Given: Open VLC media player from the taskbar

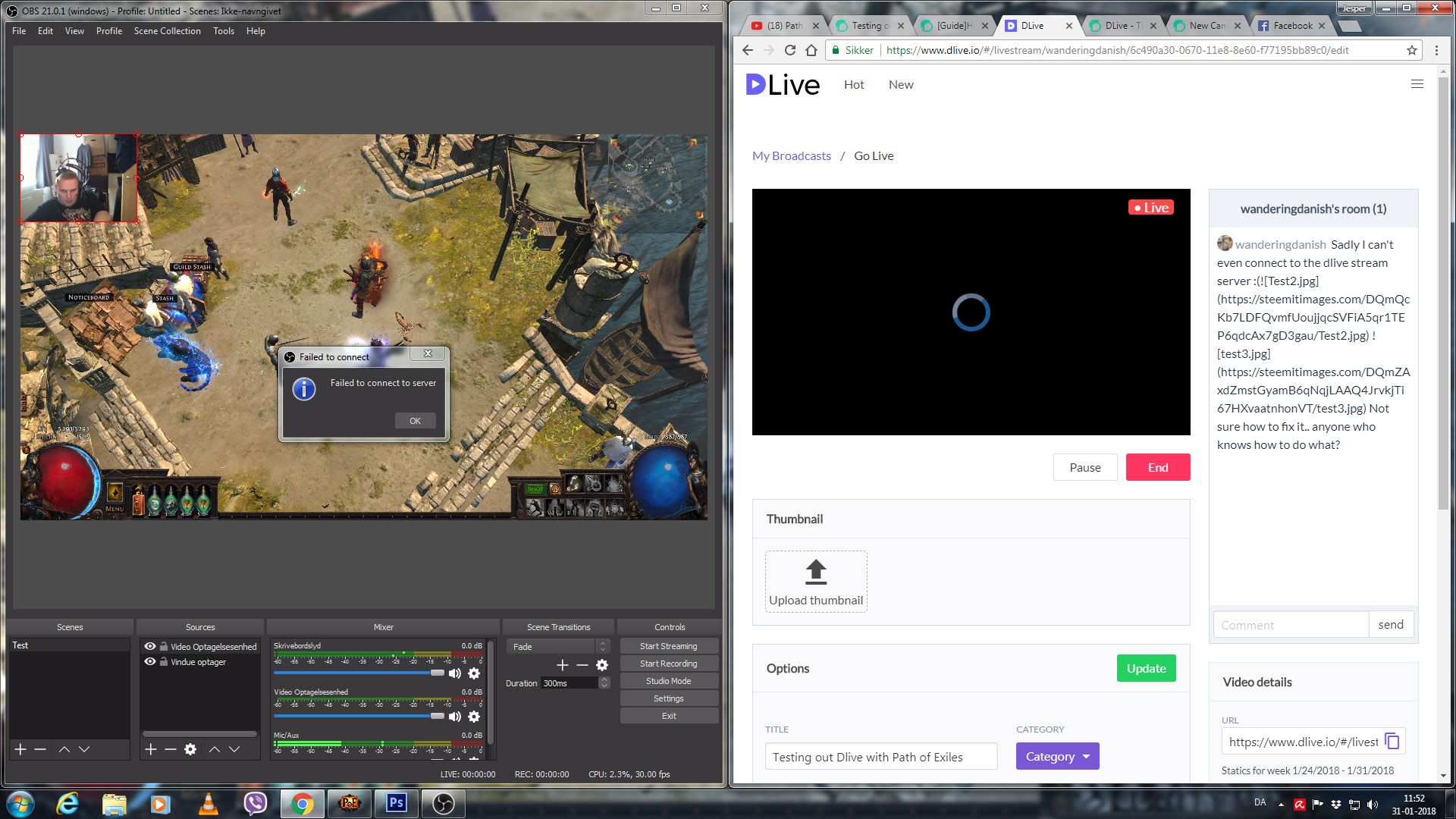Looking at the screenshot, I should (208, 803).
